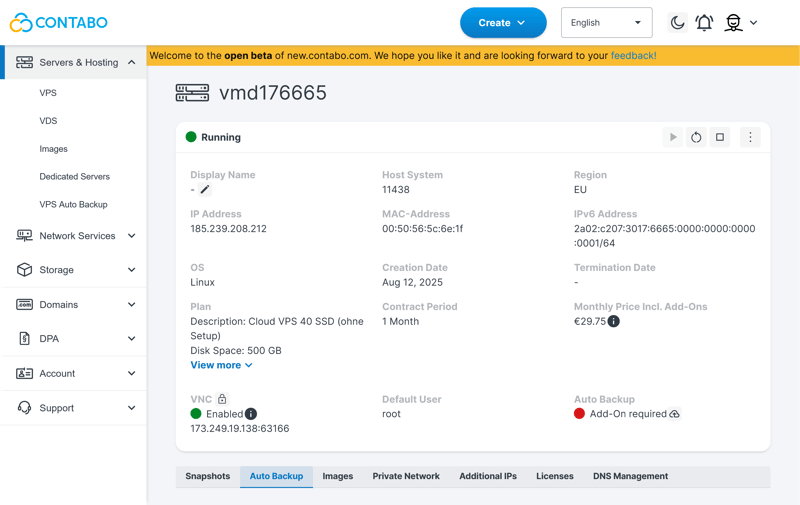800x505 pixels.
Task: Open the three-dot server actions menu
Action: point(750,137)
